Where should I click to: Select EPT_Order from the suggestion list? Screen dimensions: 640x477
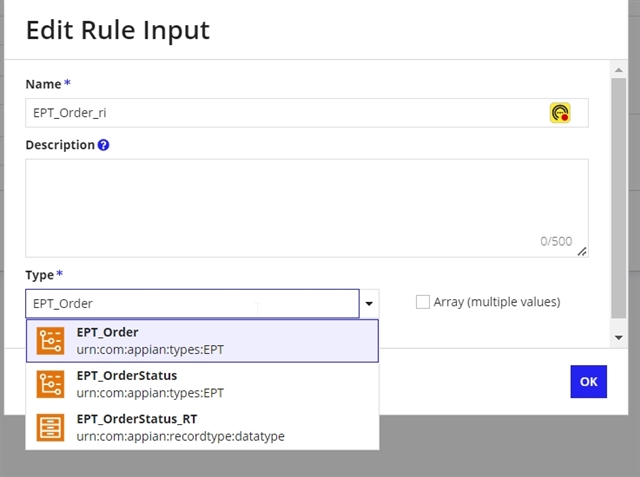click(x=202, y=341)
